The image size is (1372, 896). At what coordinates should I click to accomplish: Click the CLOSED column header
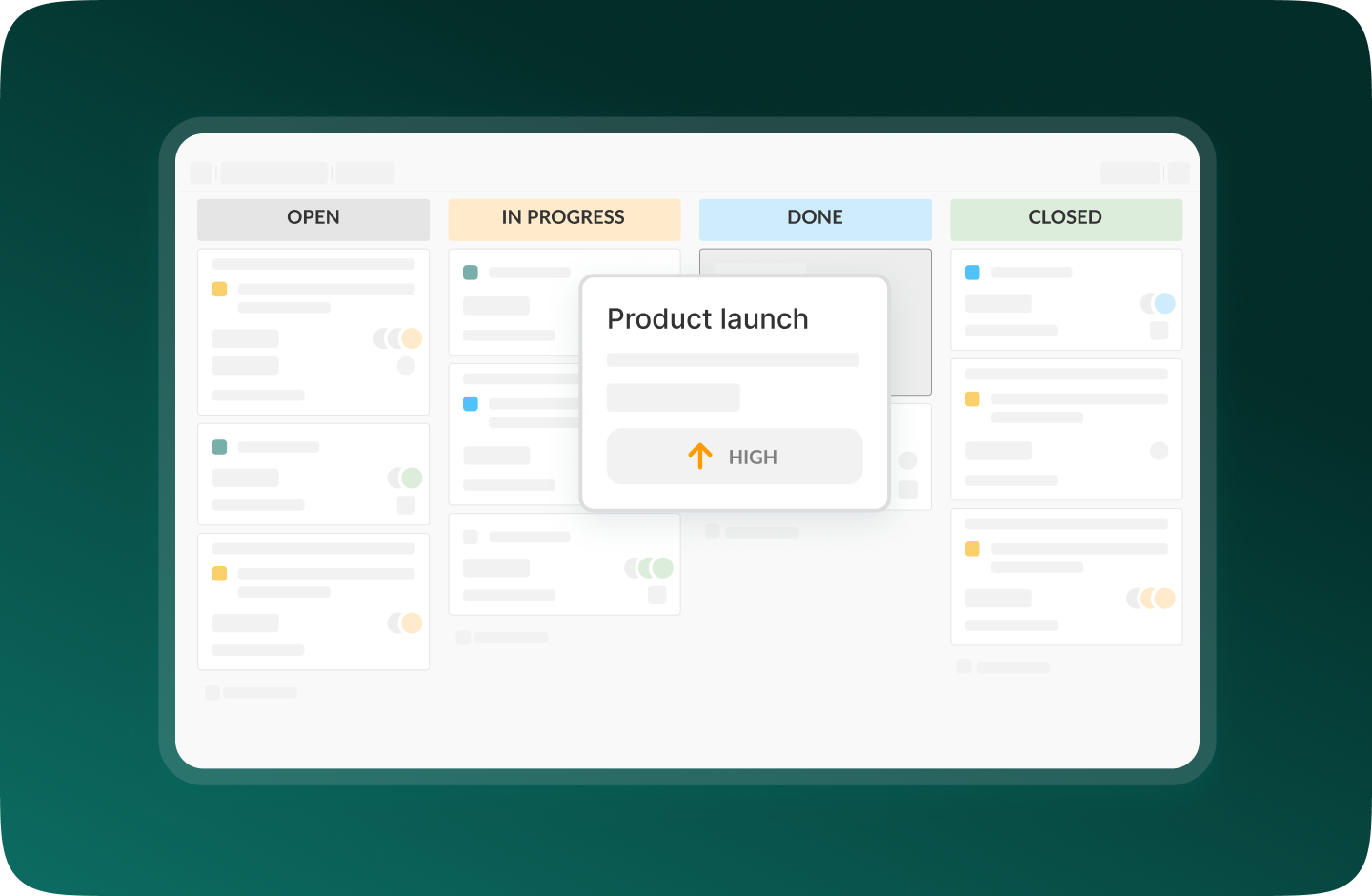click(1065, 218)
